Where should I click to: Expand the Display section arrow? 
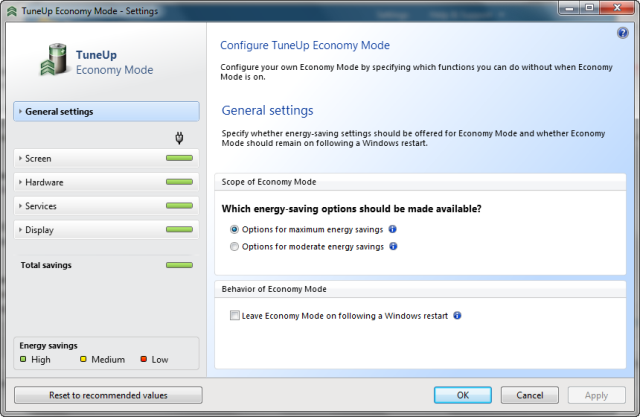(x=20, y=230)
